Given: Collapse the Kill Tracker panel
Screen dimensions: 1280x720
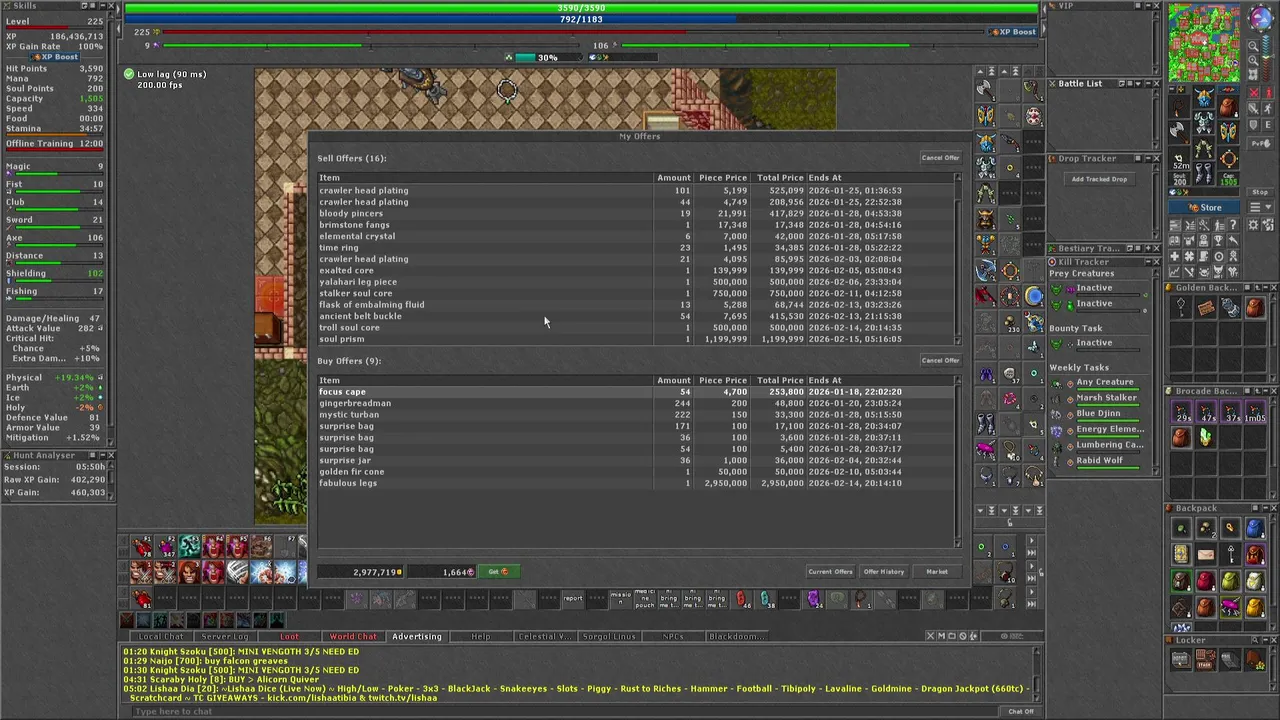Looking at the screenshot, I should coord(1147,262).
